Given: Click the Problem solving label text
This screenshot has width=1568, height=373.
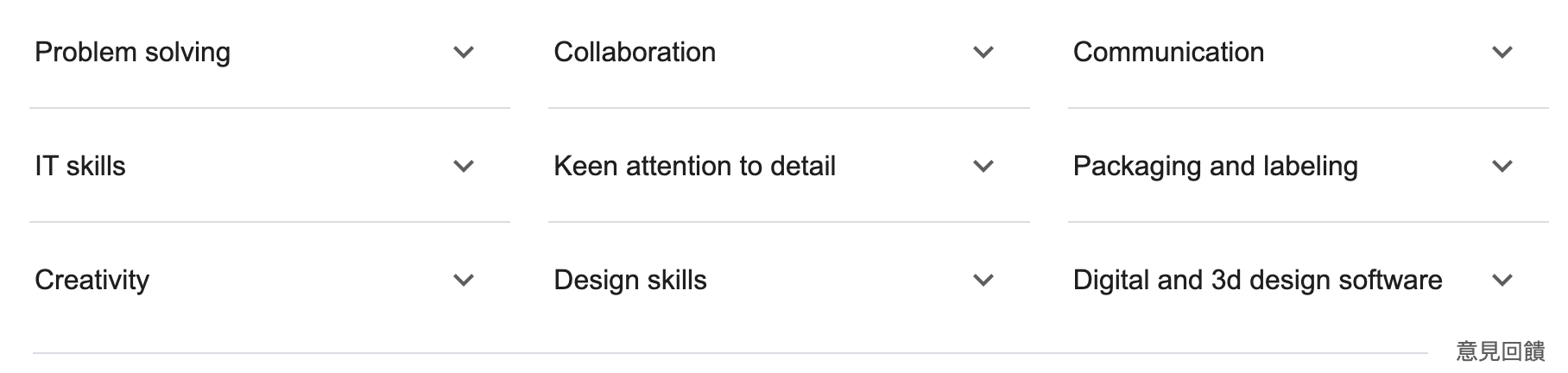Looking at the screenshot, I should (132, 53).
